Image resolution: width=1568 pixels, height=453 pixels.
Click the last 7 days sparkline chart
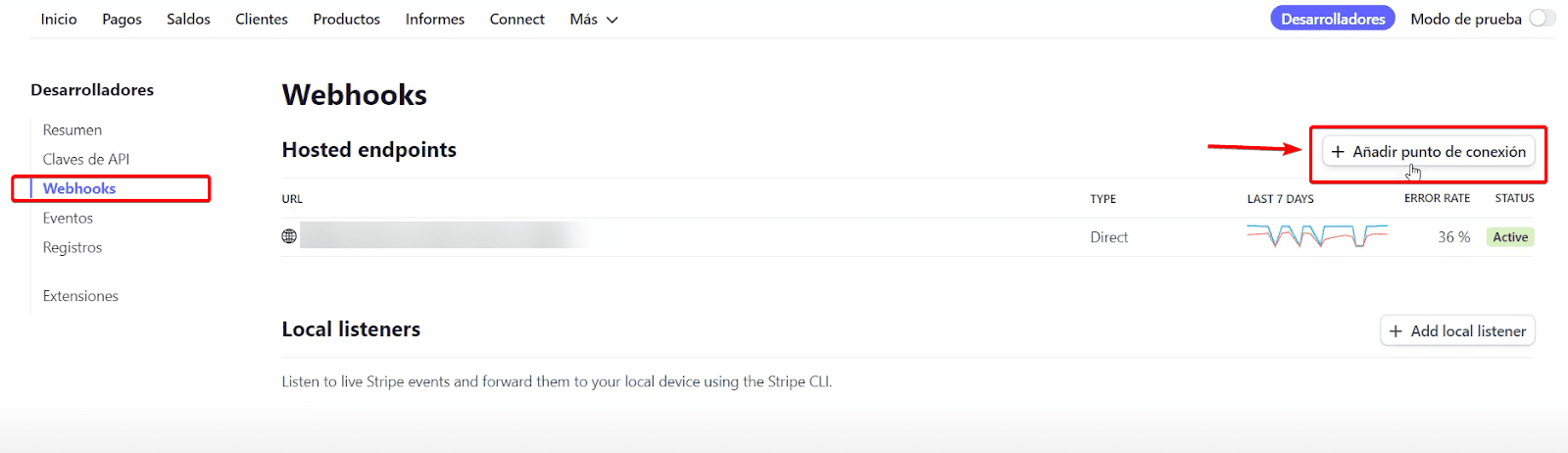(x=1316, y=236)
